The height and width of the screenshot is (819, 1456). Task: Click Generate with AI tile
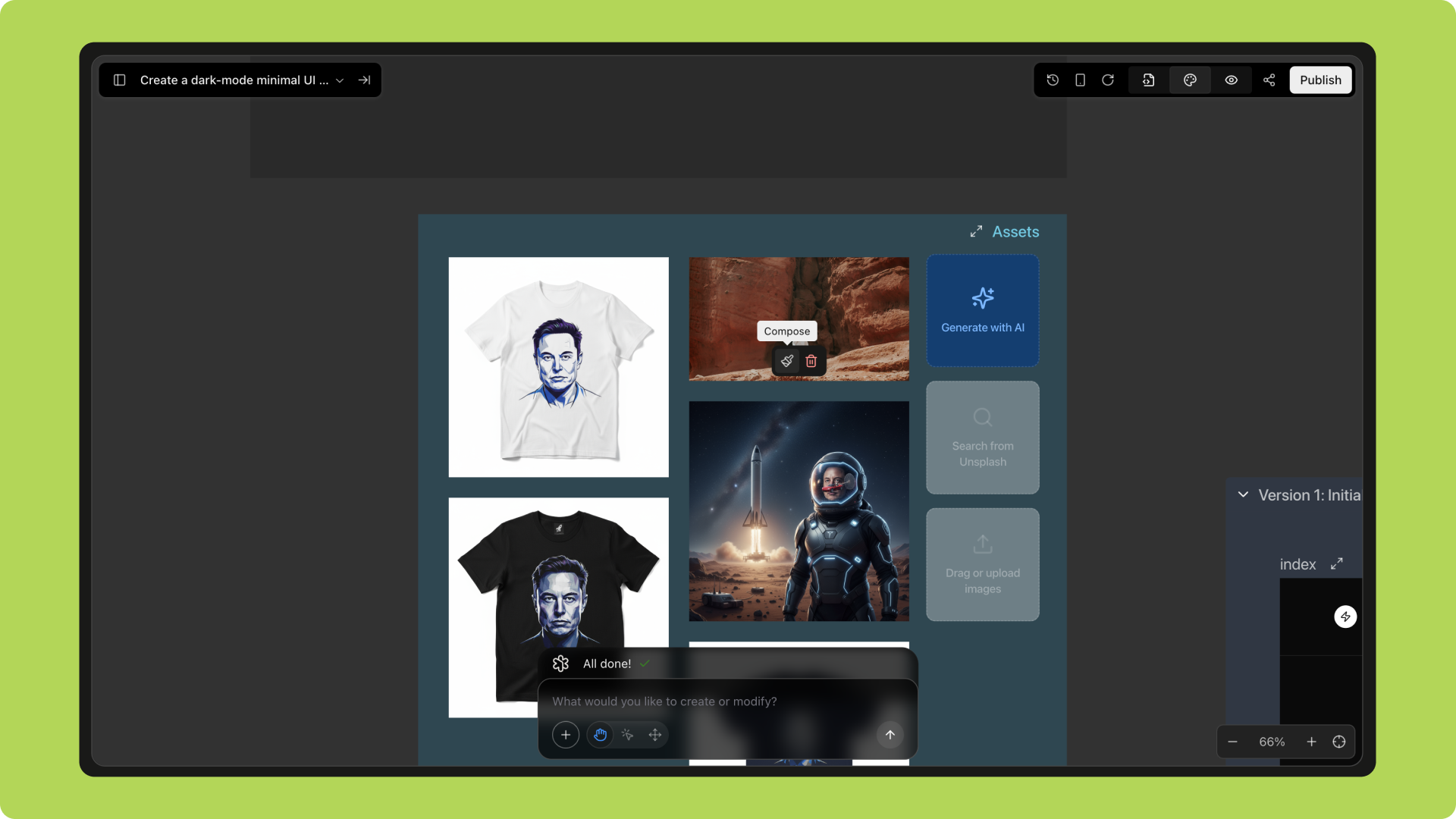pos(982,311)
